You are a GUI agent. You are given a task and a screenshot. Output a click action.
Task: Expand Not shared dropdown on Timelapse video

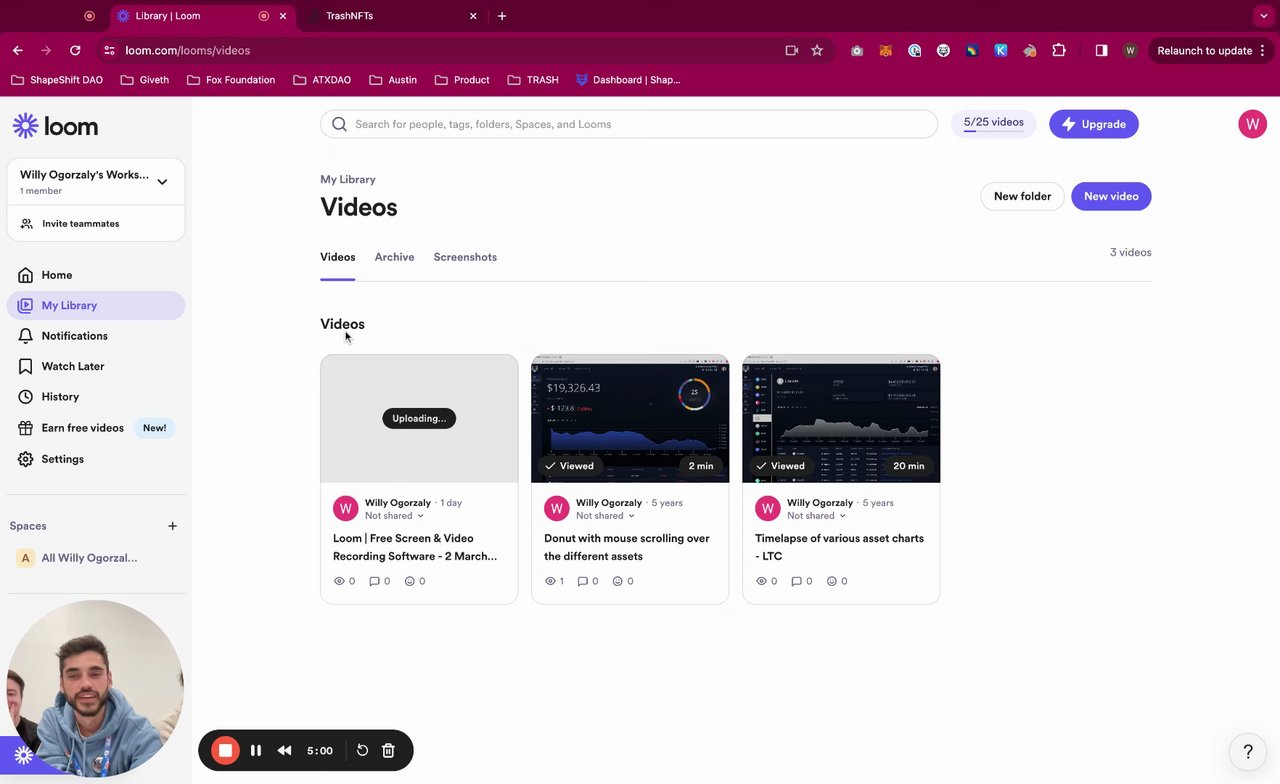[816, 516]
